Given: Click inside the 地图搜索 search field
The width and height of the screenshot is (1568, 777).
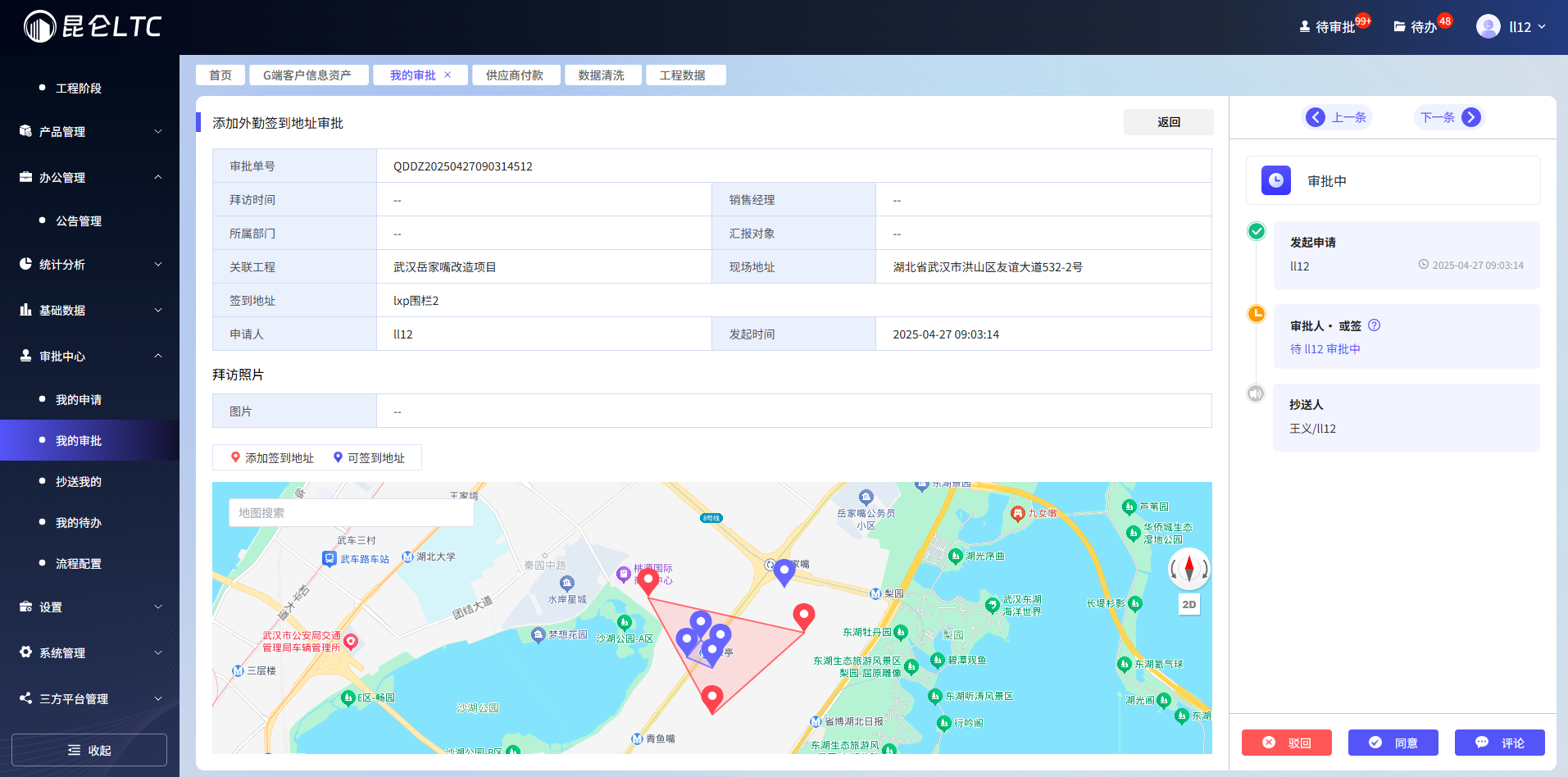Looking at the screenshot, I should (351, 511).
